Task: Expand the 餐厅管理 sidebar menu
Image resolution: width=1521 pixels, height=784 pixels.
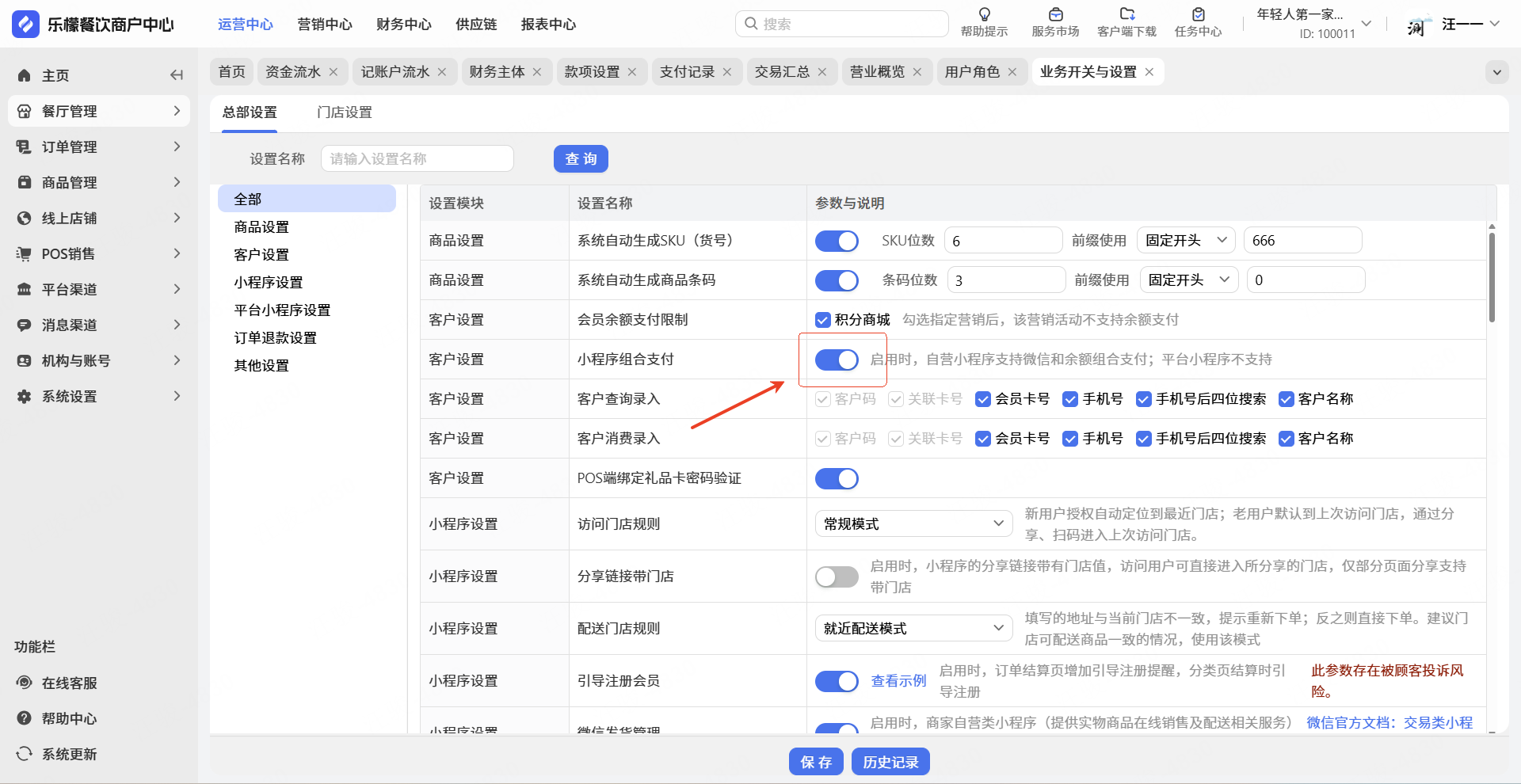Action: (x=99, y=111)
